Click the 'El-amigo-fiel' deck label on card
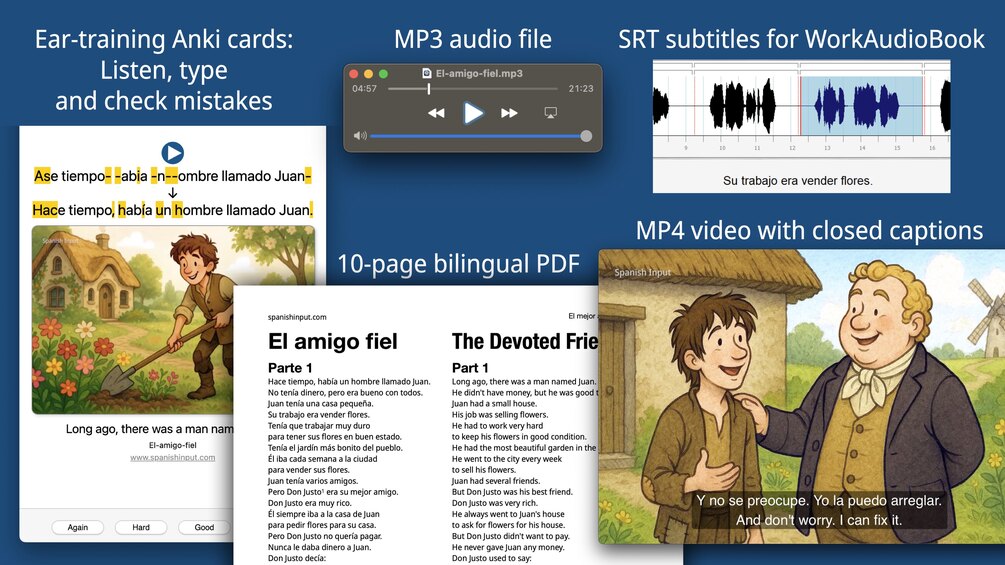The width and height of the screenshot is (1005, 565). pyautogui.click(x=172, y=445)
